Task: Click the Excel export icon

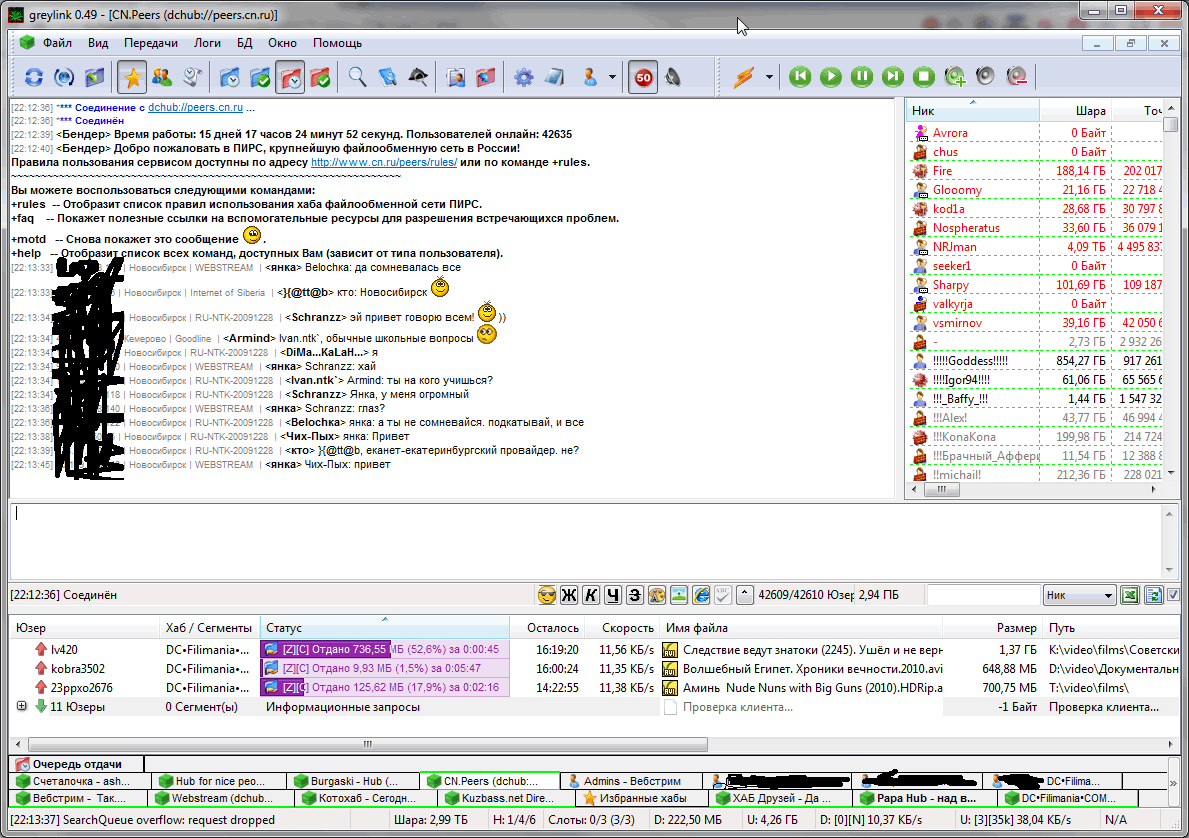Action: pyautogui.click(x=1130, y=595)
